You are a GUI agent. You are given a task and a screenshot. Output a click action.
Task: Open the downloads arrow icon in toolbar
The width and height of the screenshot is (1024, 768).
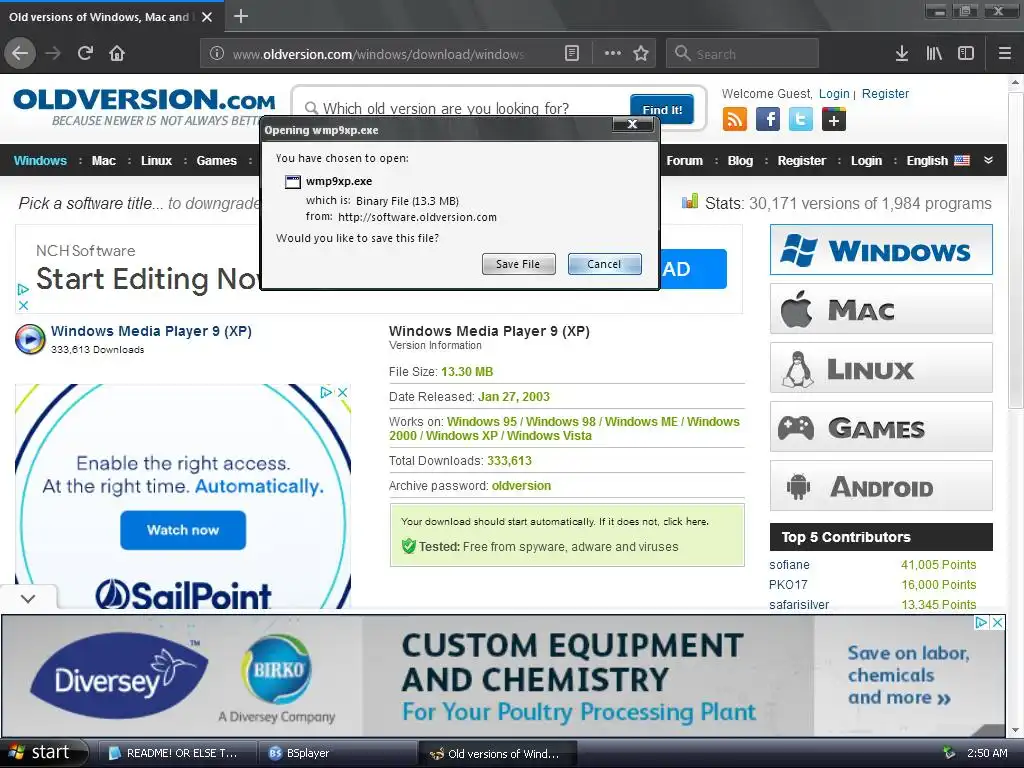tap(902, 54)
